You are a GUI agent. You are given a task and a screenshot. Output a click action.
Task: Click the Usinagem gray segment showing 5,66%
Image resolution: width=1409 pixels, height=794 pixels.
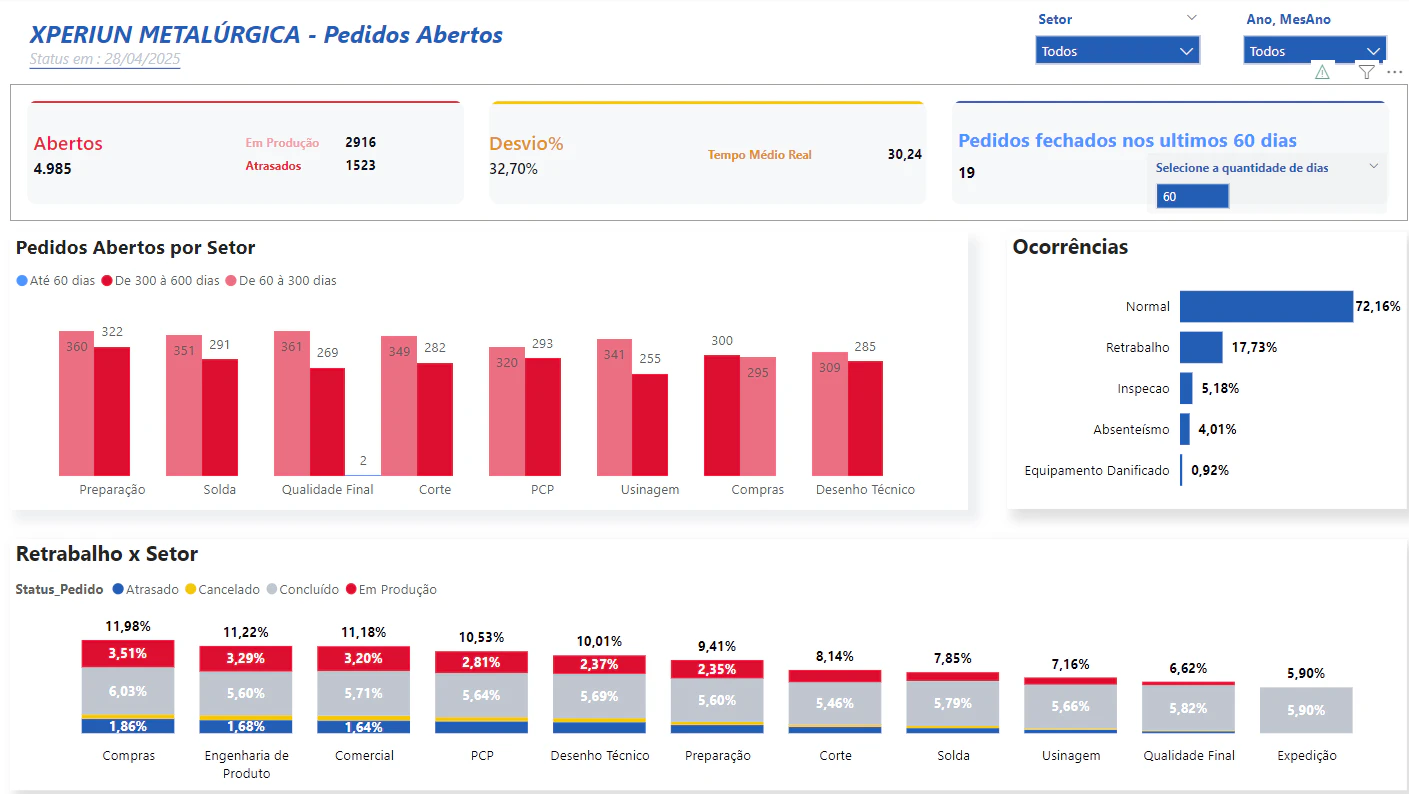(1071, 707)
